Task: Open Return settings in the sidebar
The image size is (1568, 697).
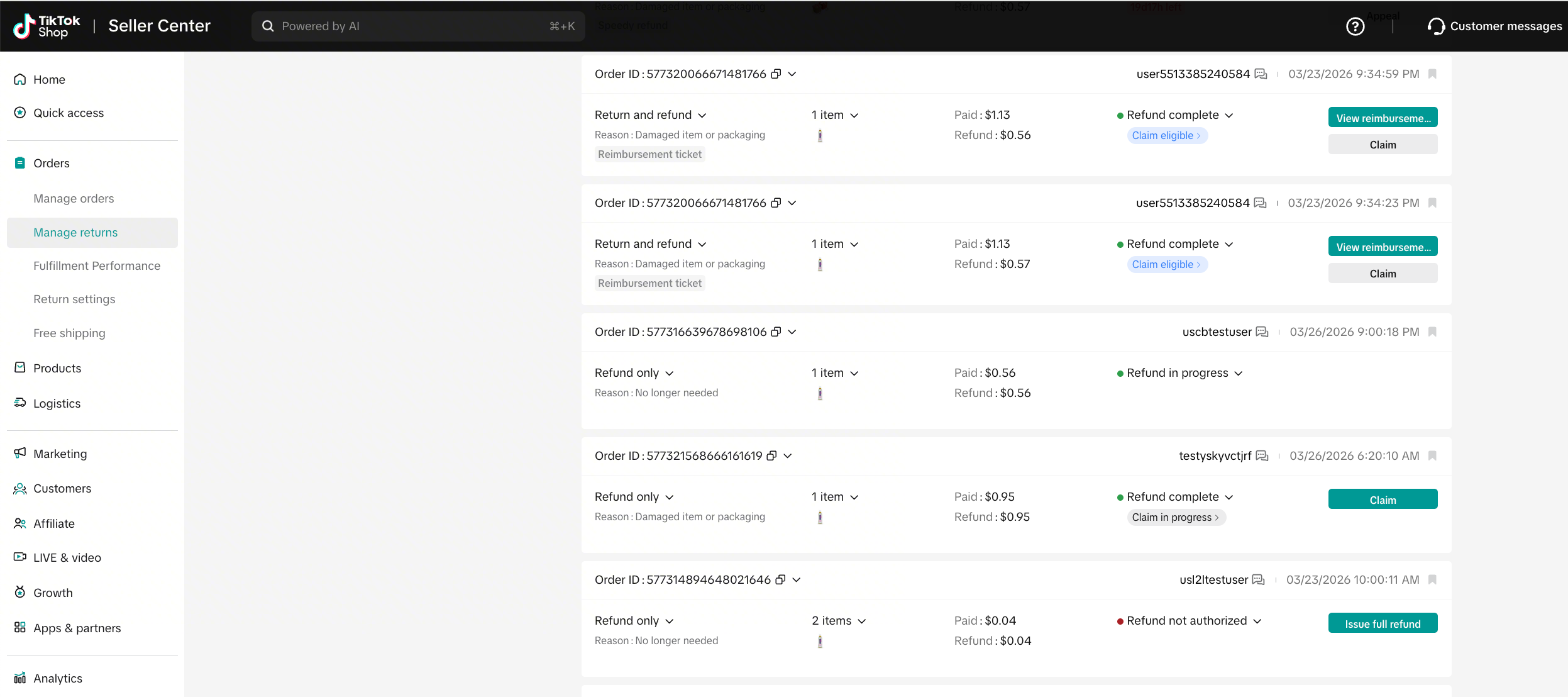Action: [74, 299]
